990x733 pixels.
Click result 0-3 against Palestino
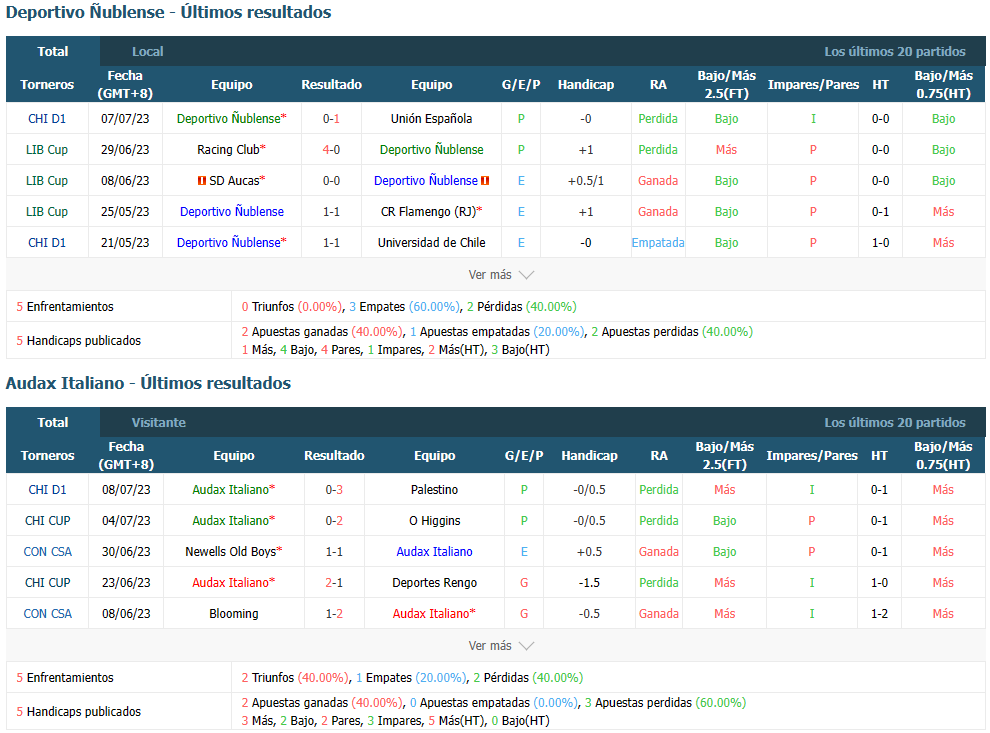click(334, 489)
